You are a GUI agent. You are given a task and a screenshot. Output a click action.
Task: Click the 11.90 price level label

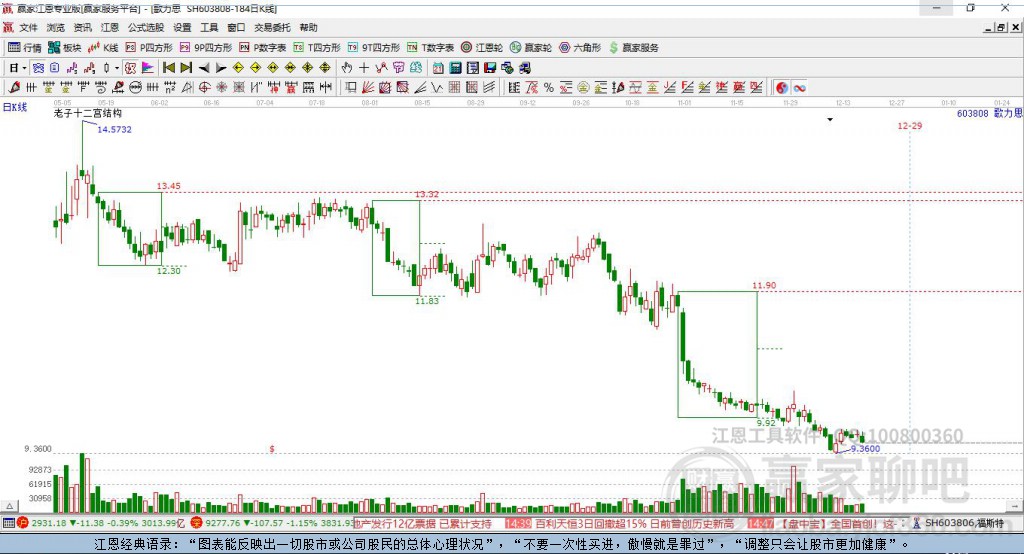tap(764, 285)
